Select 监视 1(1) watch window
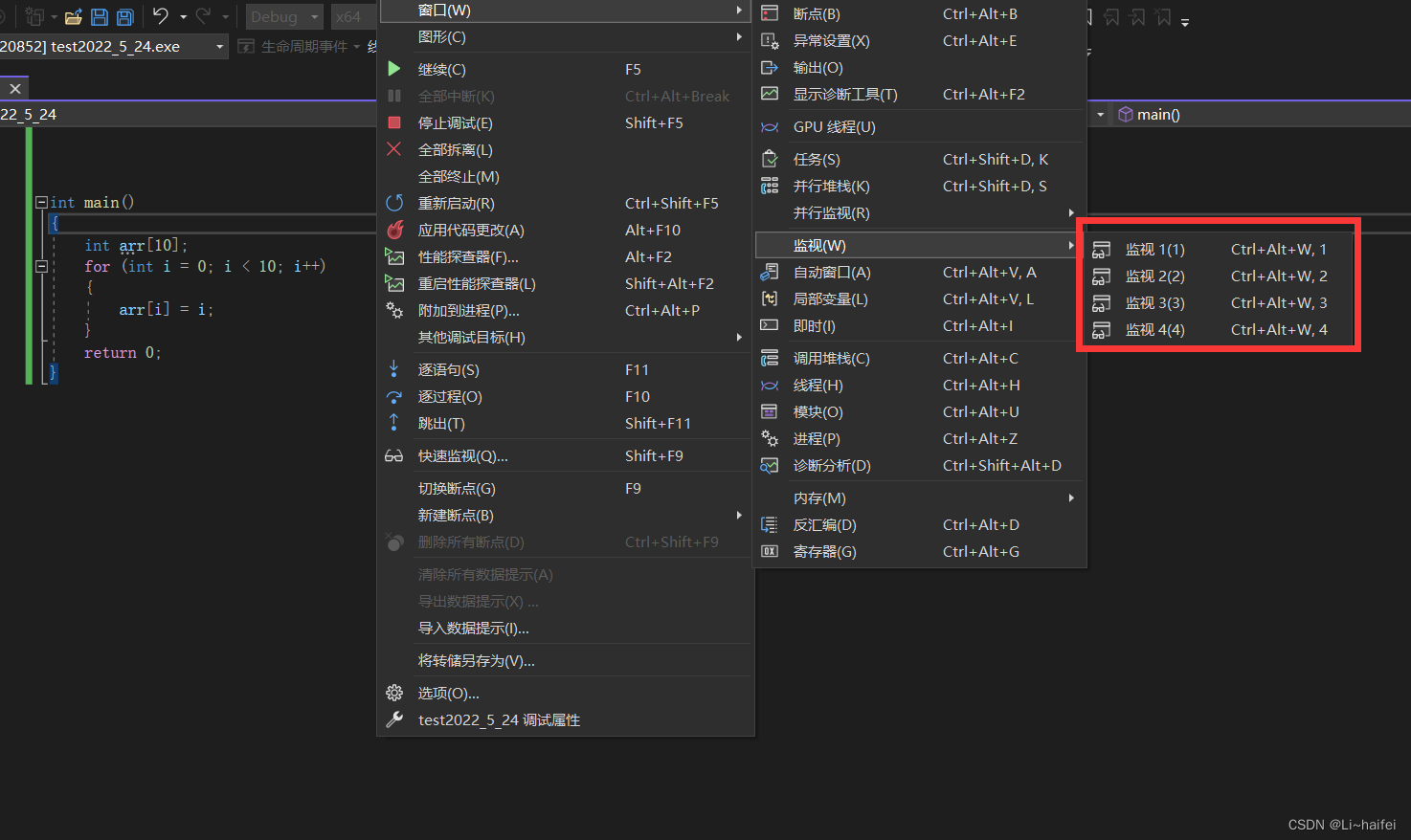Viewport: 1411px width, 840px height. click(1219, 249)
